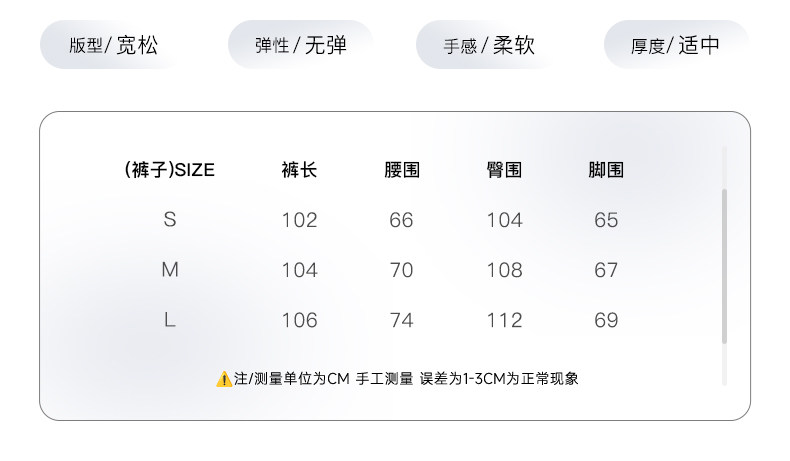Click the 弹性/无弹 elasticity tag
The image size is (790, 461).
(x=300, y=45)
